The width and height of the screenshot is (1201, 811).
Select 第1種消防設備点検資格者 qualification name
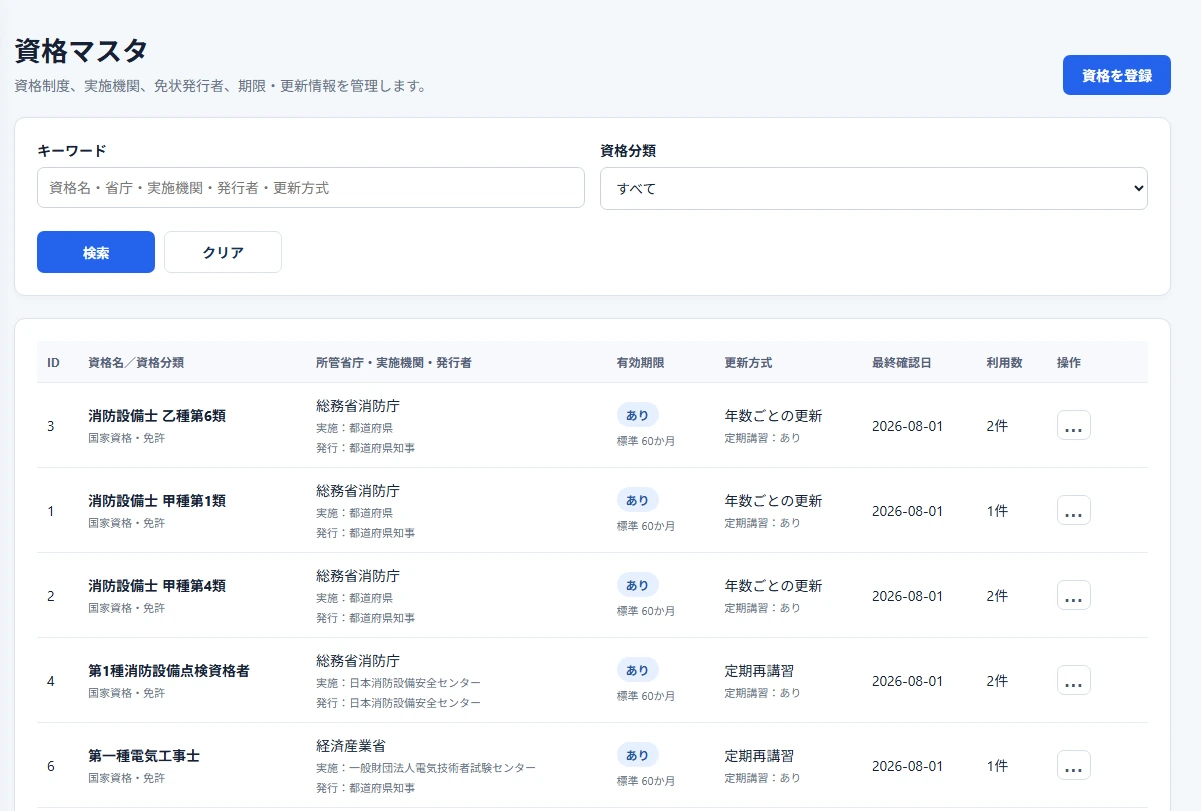coord(169,670)
